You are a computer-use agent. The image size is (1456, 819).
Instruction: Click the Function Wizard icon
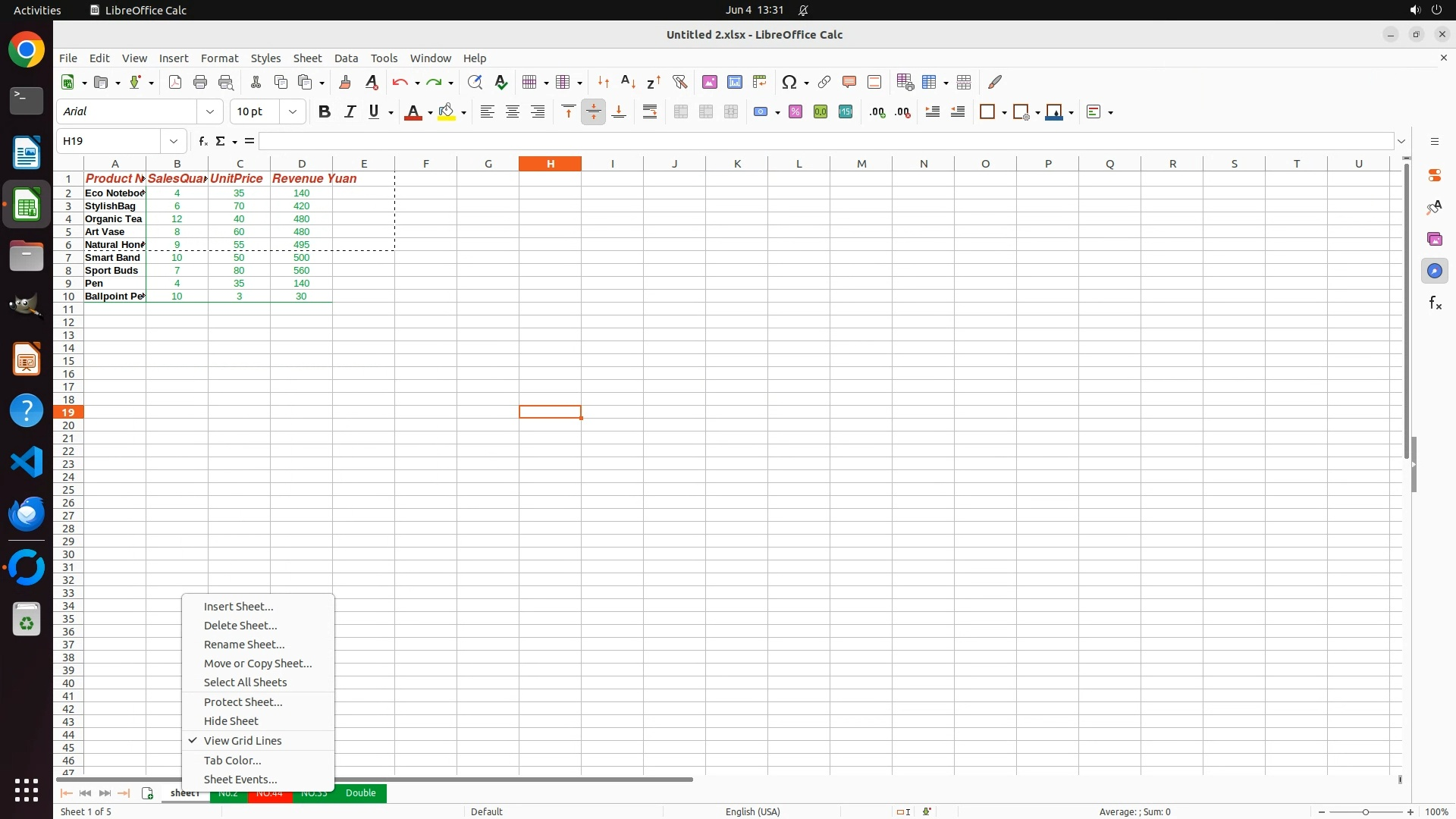[x=202, y=141]
